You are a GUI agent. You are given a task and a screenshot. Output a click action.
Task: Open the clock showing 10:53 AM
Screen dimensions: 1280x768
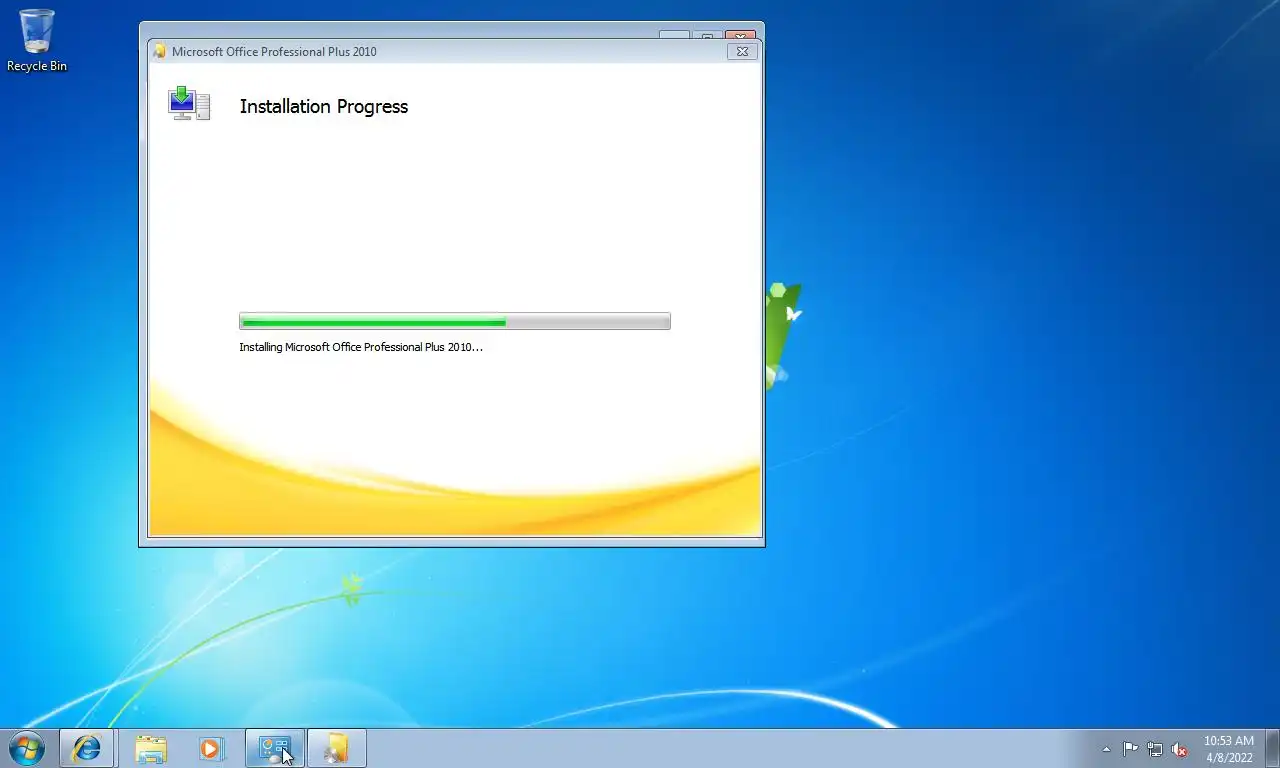pyautogui.click(x=1228, y=749)
